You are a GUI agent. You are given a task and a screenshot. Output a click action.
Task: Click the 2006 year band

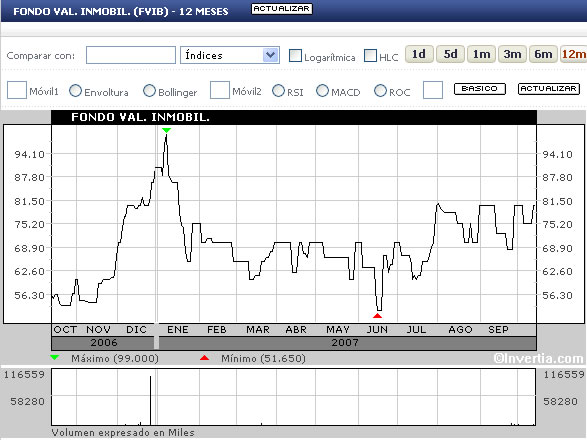(x=104, y=343)
